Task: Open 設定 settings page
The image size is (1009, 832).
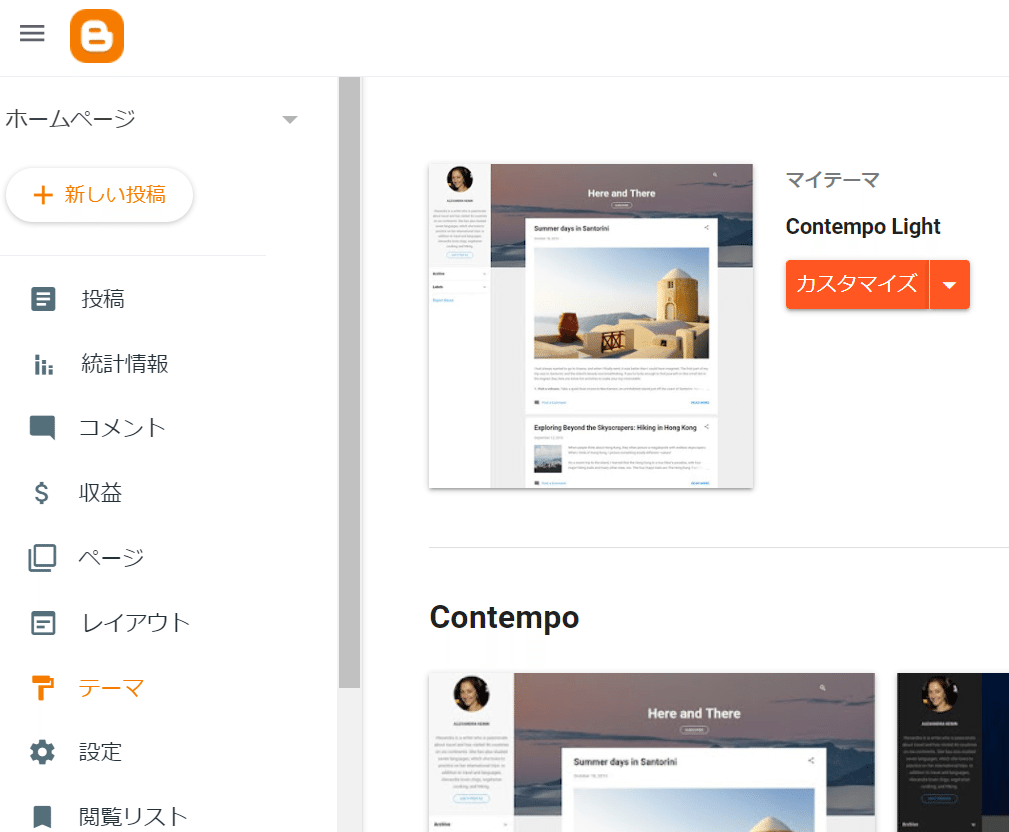Action: point(100,752)
